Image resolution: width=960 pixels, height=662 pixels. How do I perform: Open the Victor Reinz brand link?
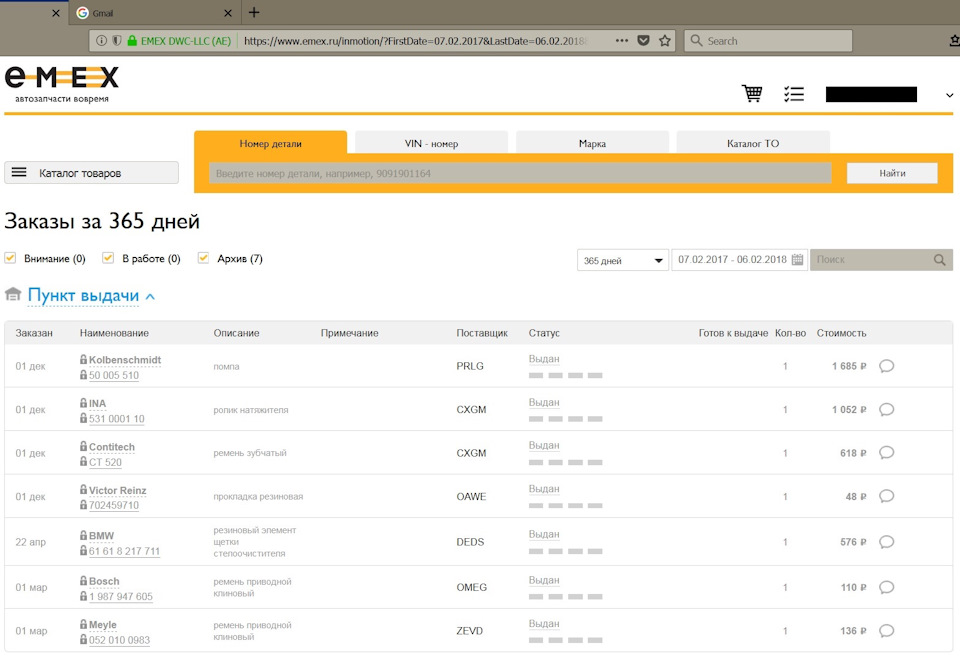[118, 490]
